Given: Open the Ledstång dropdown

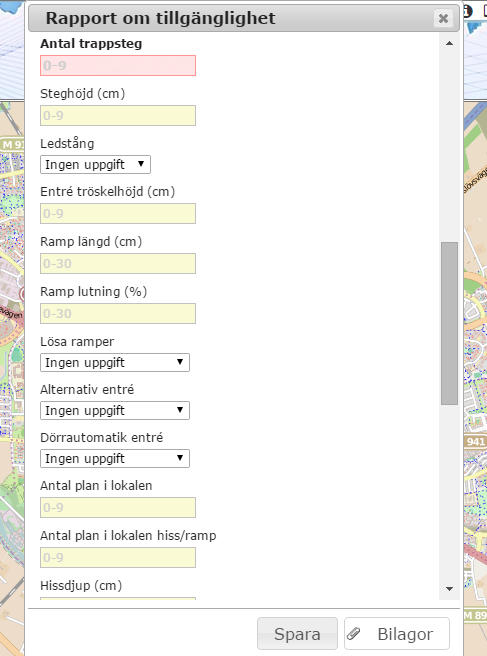Looking at the screenshot, I should tap(95, 164).
